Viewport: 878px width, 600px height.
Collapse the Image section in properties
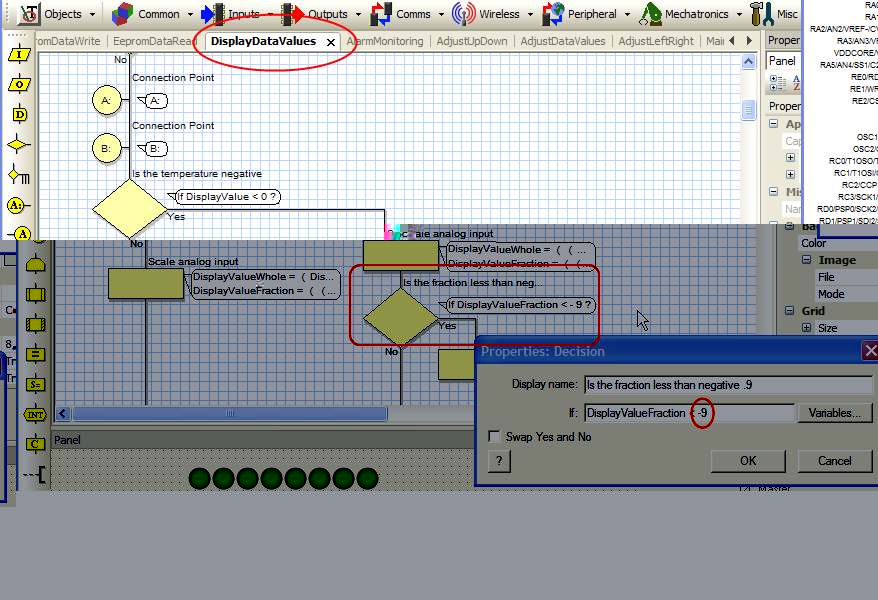(806, 260)
